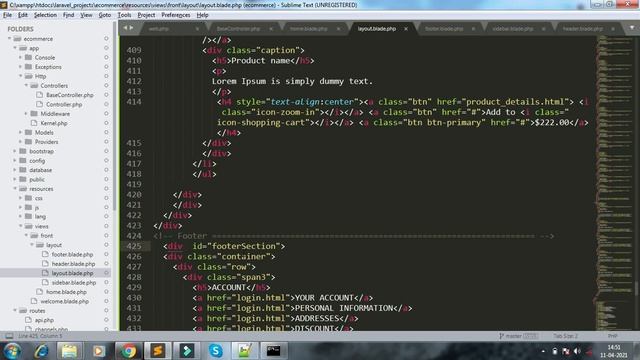Click the folder icon of Exceptions
This screenshot has height=360, width=640.
point(29,67)
